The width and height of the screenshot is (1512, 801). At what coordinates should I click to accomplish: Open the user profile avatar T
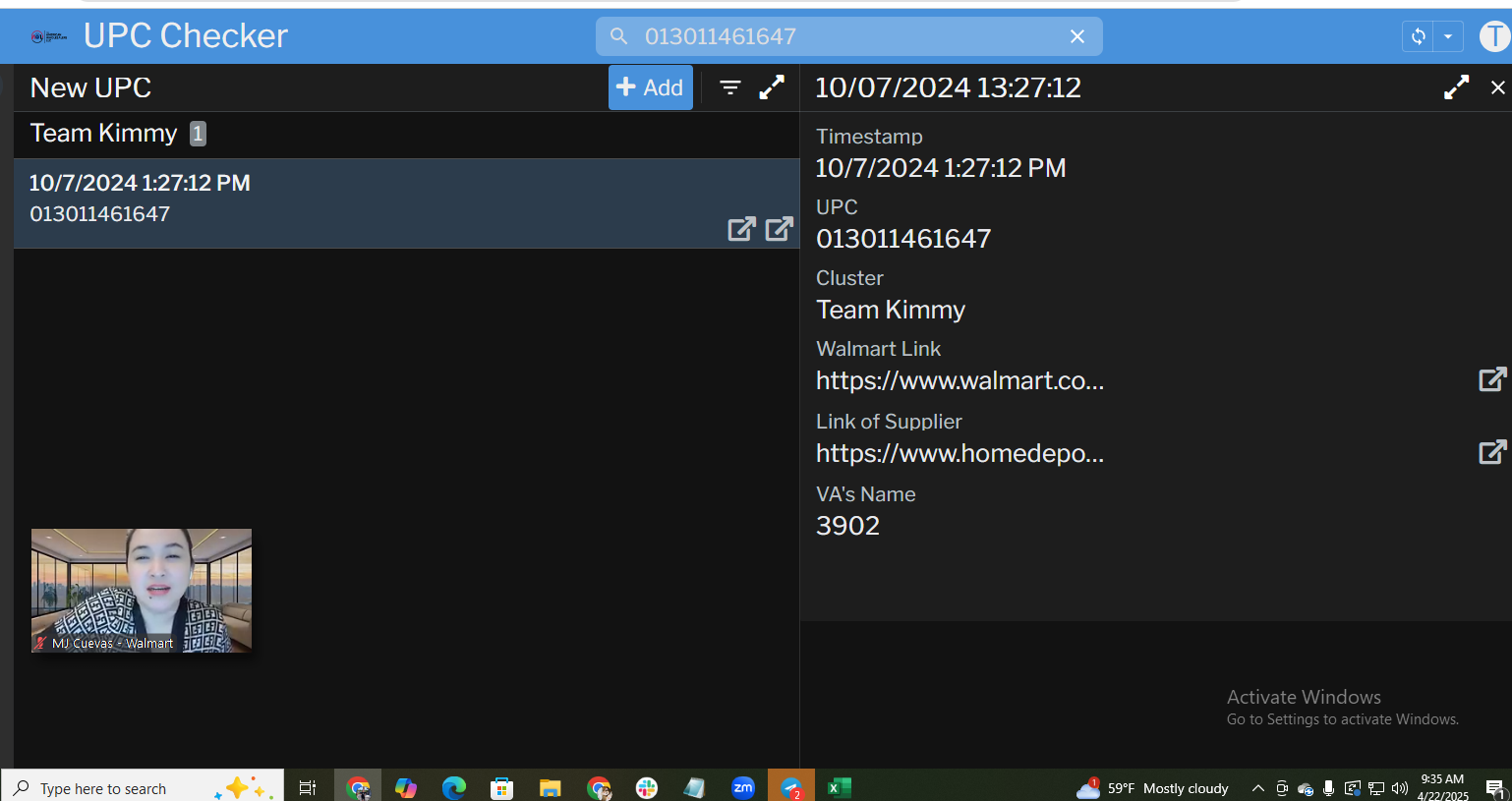coord(1494,36)
